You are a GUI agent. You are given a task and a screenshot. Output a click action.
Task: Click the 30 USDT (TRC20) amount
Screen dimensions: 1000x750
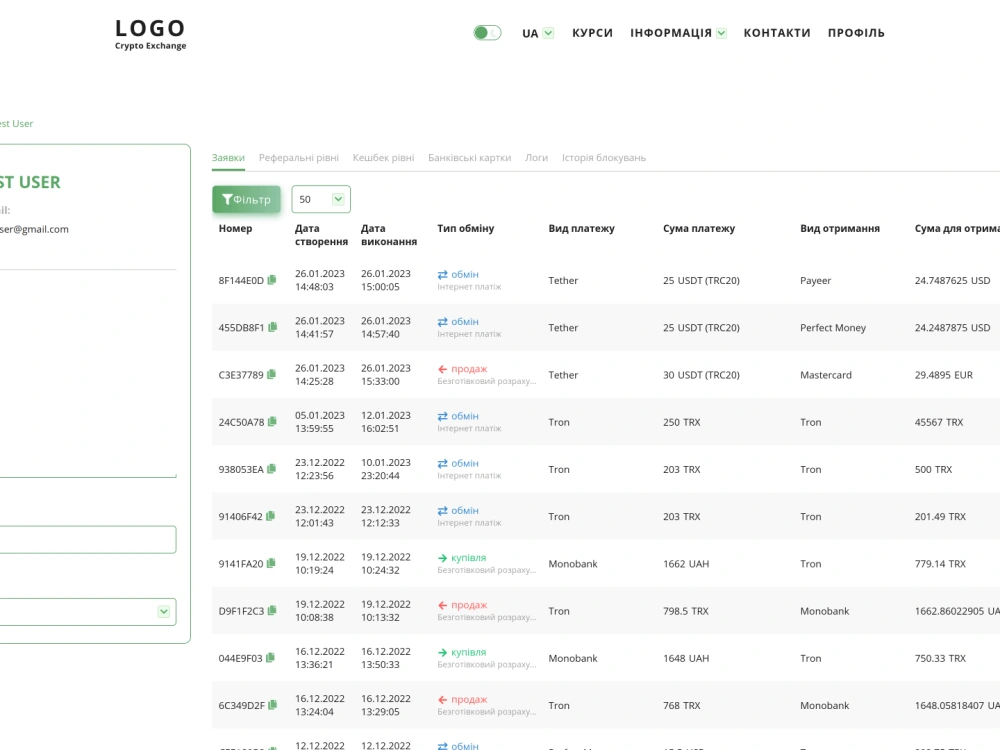pyautogui.click(x=702, y=375)
